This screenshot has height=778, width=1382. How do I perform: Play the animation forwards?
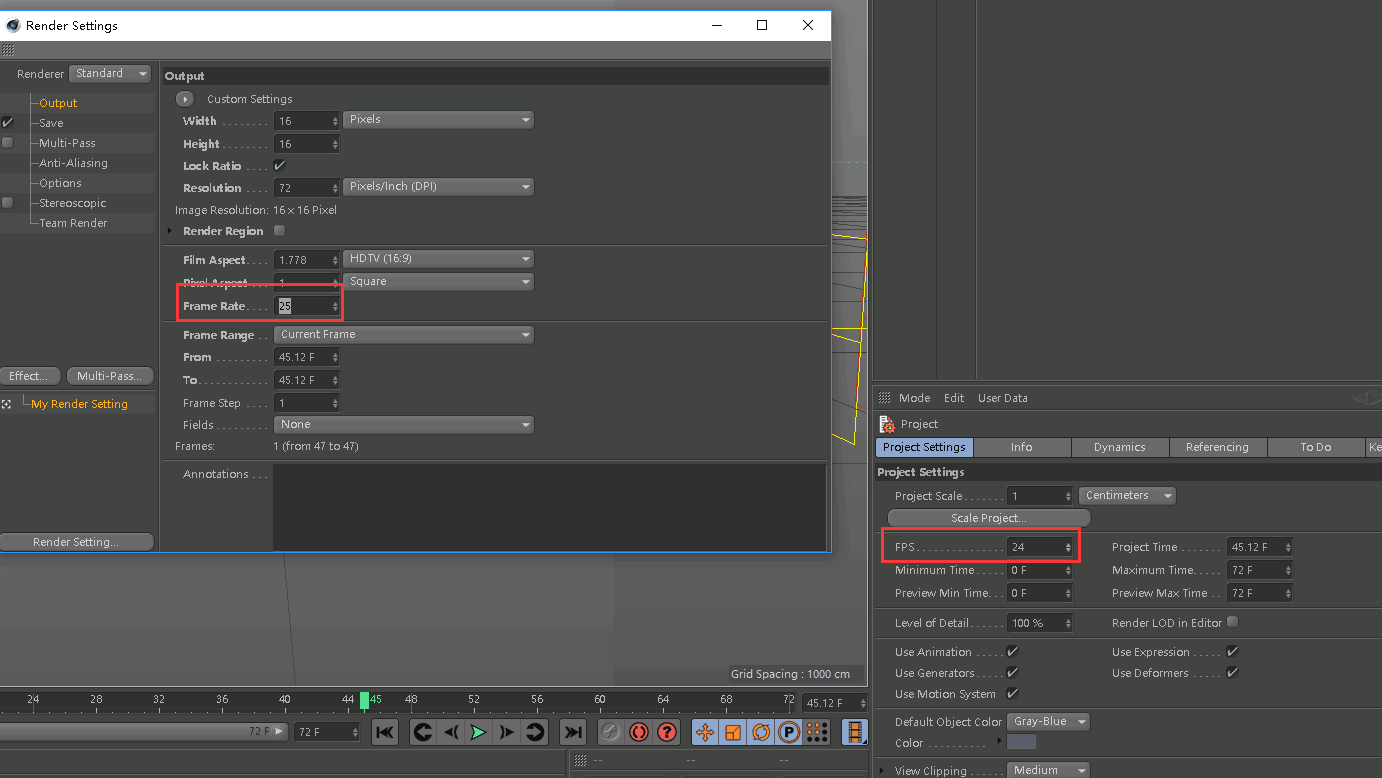click(x=479, y=732)
